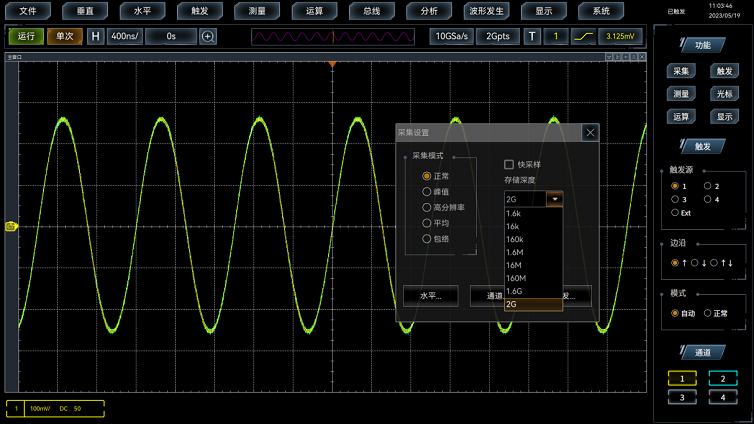Click the H horizontal icon

point(96,36)
